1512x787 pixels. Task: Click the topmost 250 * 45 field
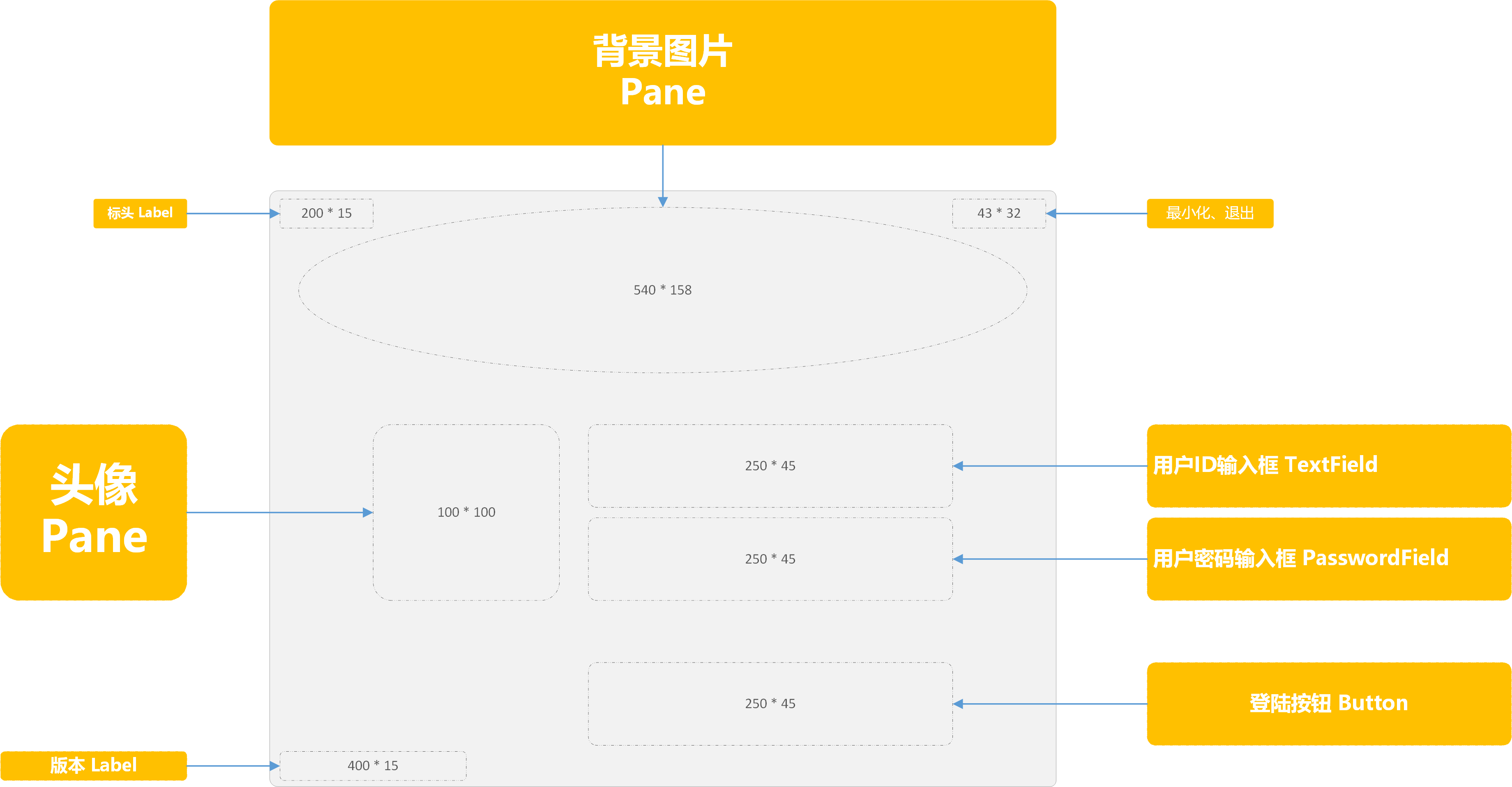pyautogui.click(x=770, y=465)
